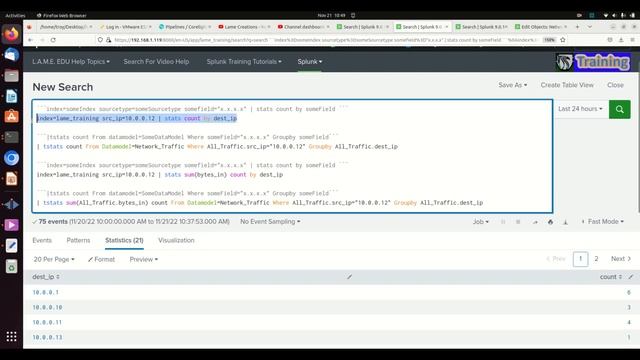640x360 pixels.
Task: Switch to the Patterns tab
Action: (x=78, y=240)
